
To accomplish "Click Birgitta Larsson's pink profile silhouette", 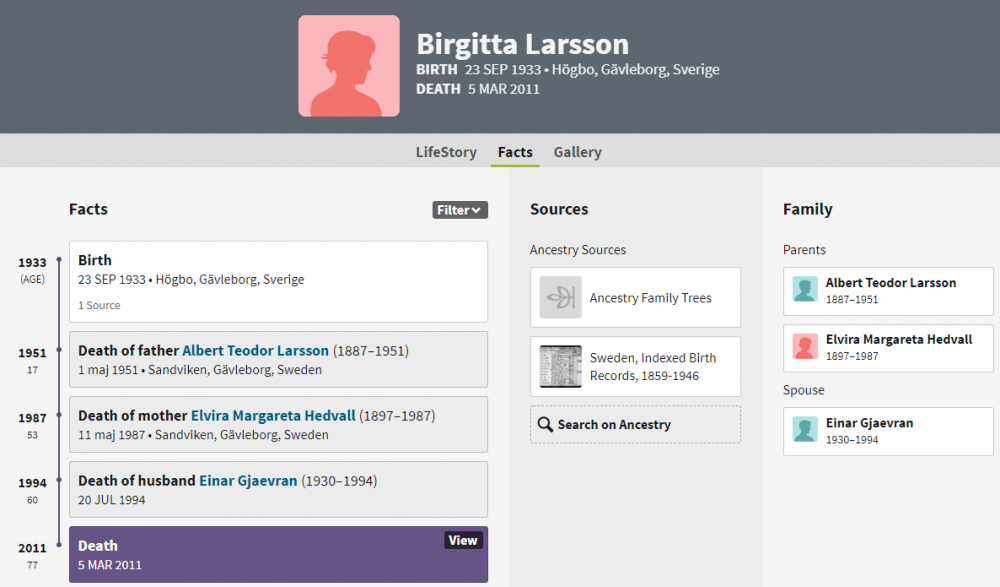I will (x=349, y=66).
